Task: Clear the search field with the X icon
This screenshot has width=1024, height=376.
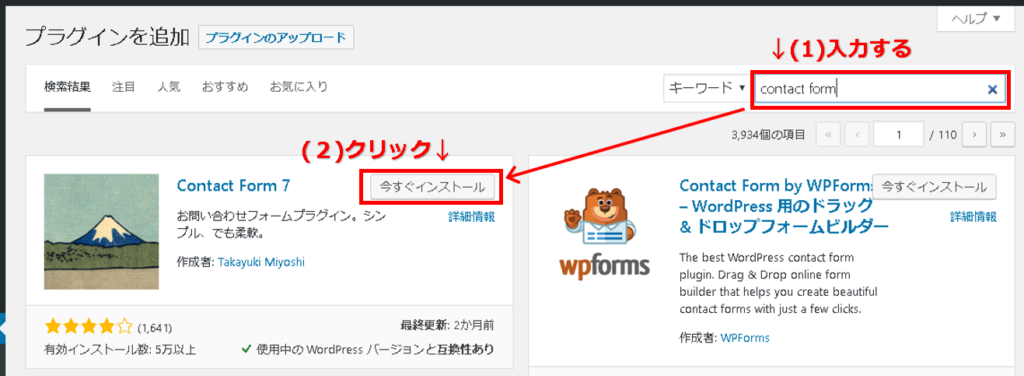Action: coord(992,89)
